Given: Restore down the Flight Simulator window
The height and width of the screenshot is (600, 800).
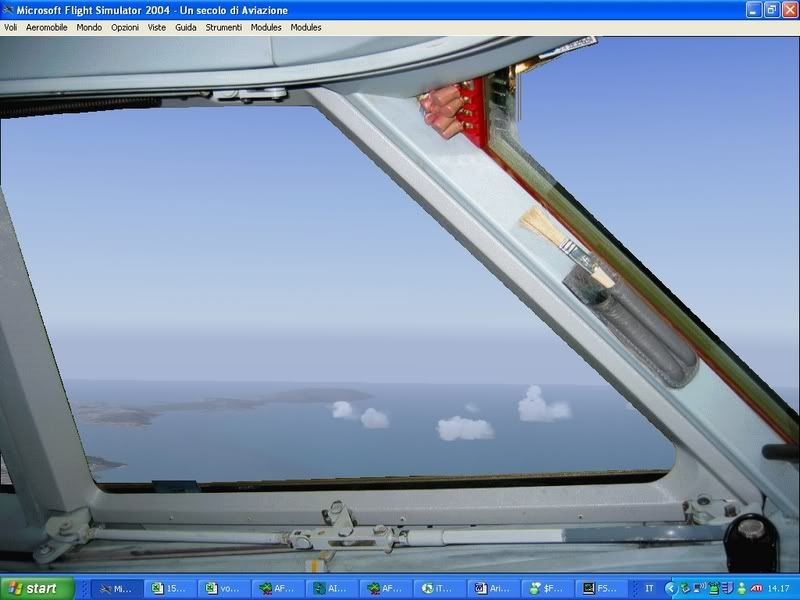Looking at the screenshot, I should point(772,10).
